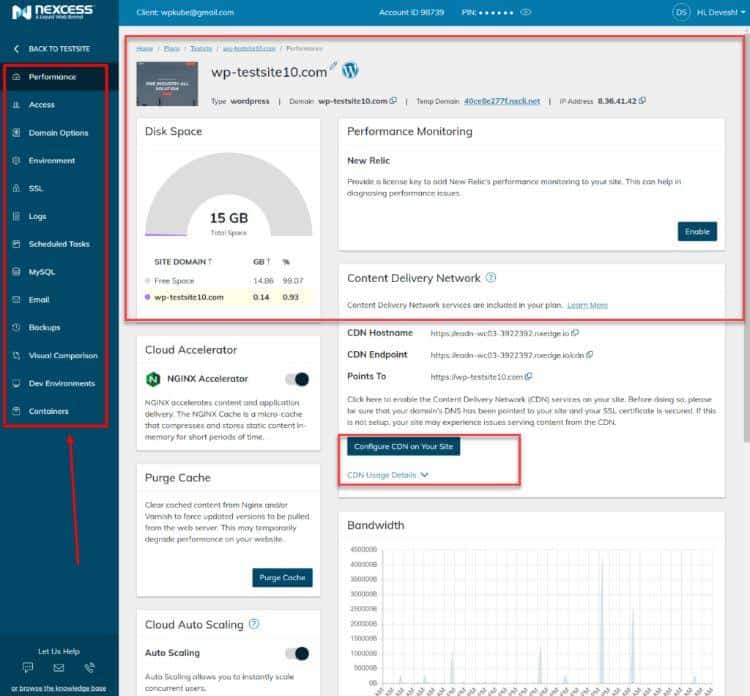
Task: Copy the Points To URL
Action: 529,376
